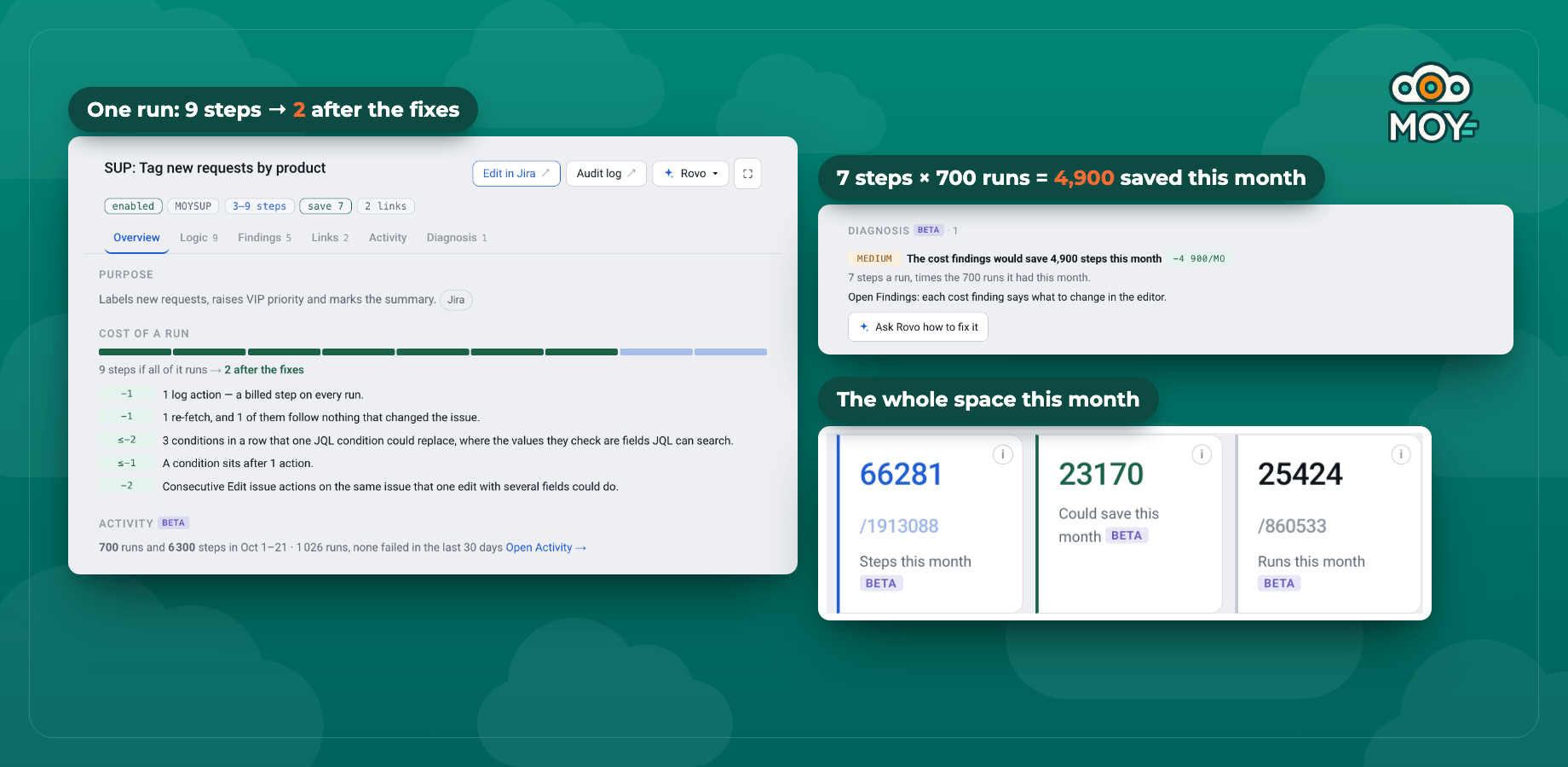Viewport: 1568px width, 767px height.
Task: Click the BETA badge beside the ACTIVITY heading
Action: pos(174,523)
